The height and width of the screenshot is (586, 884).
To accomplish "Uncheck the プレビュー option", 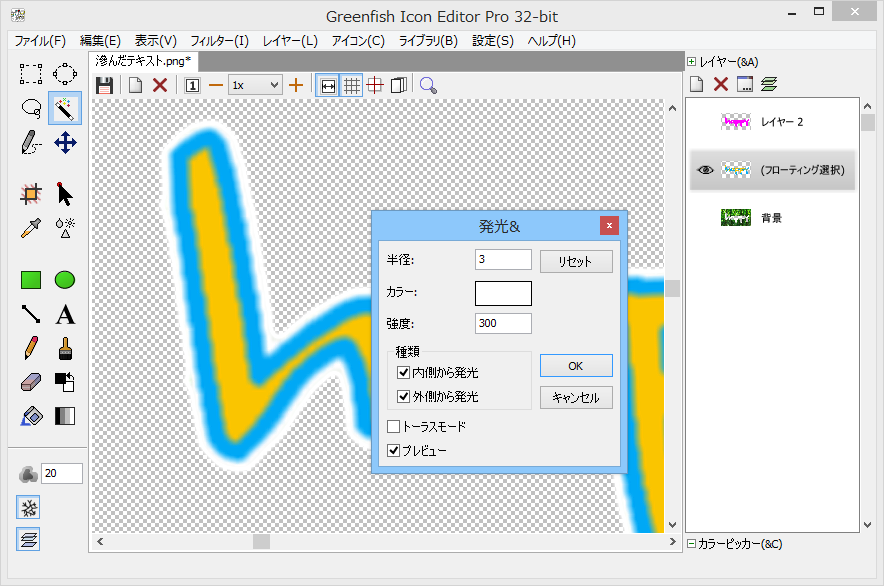I will coord(394,450).
